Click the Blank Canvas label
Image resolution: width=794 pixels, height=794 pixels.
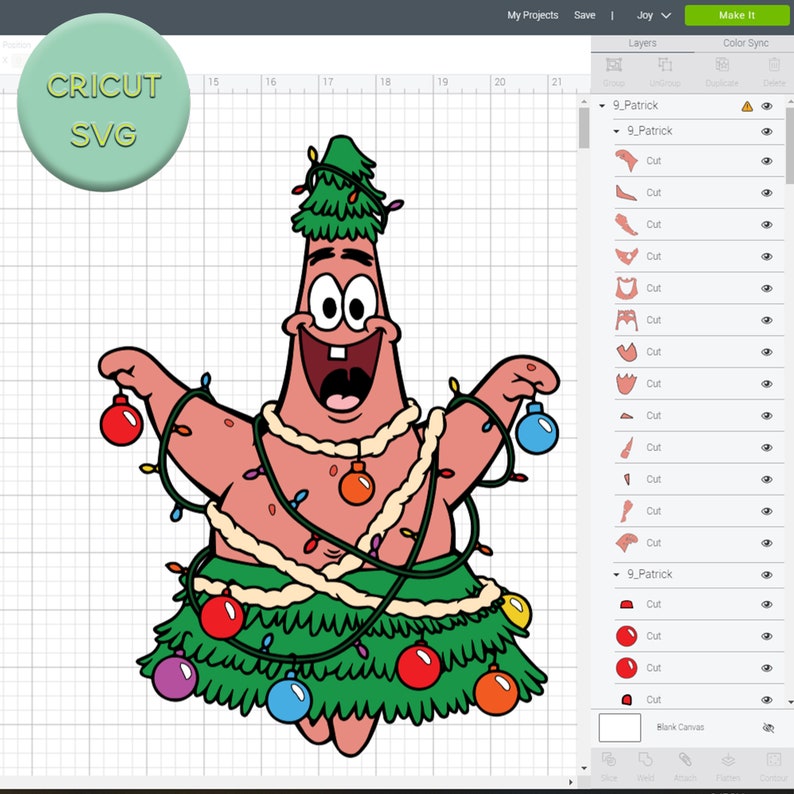(x=680, y=727)
